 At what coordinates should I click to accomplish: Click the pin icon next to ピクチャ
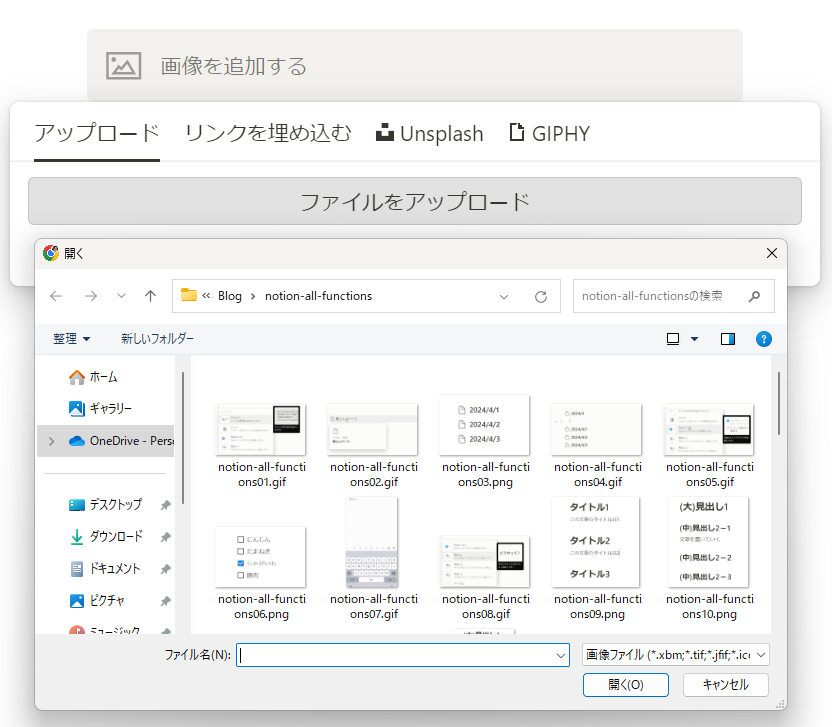pos(166,601)
